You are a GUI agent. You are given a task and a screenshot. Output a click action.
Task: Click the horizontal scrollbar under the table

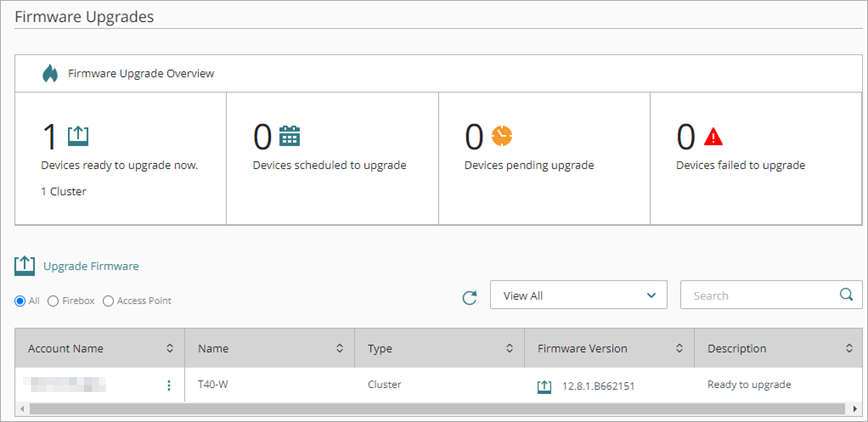pyautogui.click(x=400, y=410)
